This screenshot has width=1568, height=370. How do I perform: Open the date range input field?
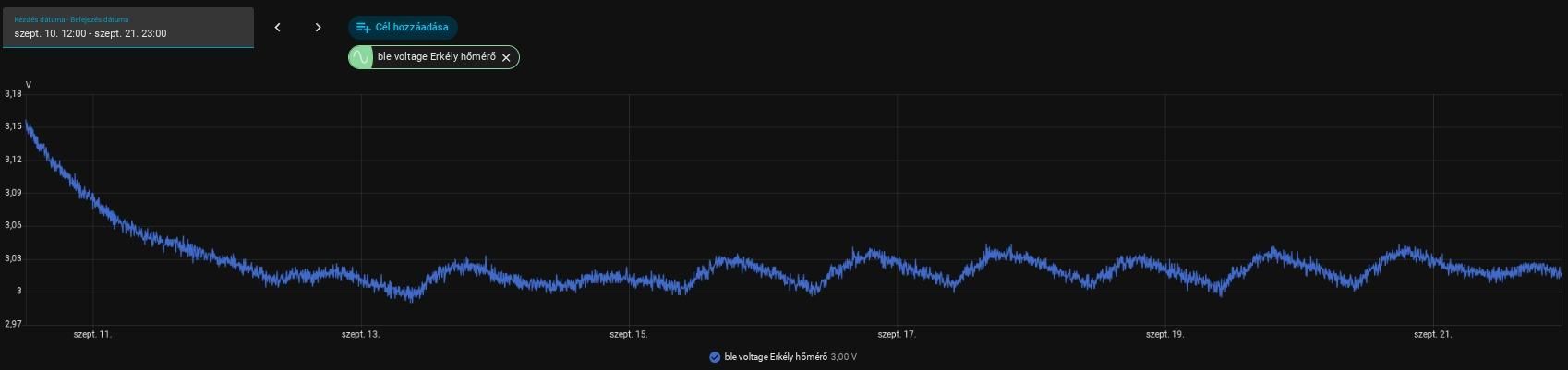tap(128, 28)
